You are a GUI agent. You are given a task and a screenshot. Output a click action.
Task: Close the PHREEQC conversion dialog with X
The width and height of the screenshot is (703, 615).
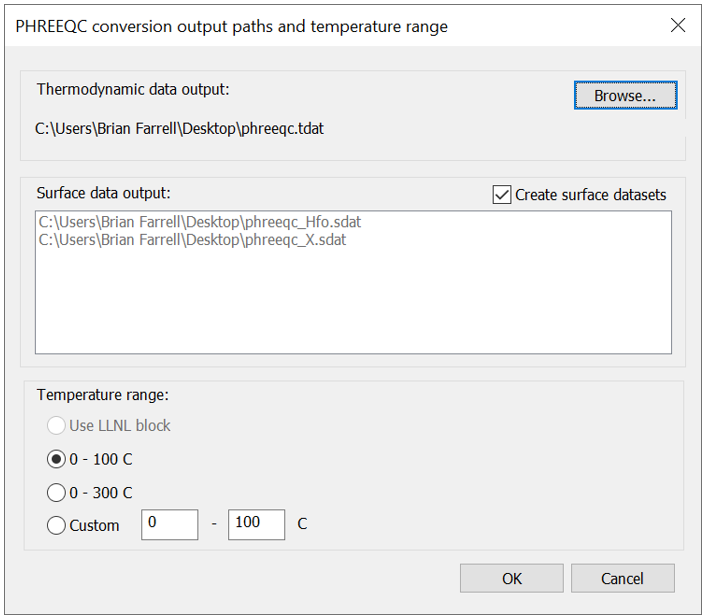(x=677, y=26)
